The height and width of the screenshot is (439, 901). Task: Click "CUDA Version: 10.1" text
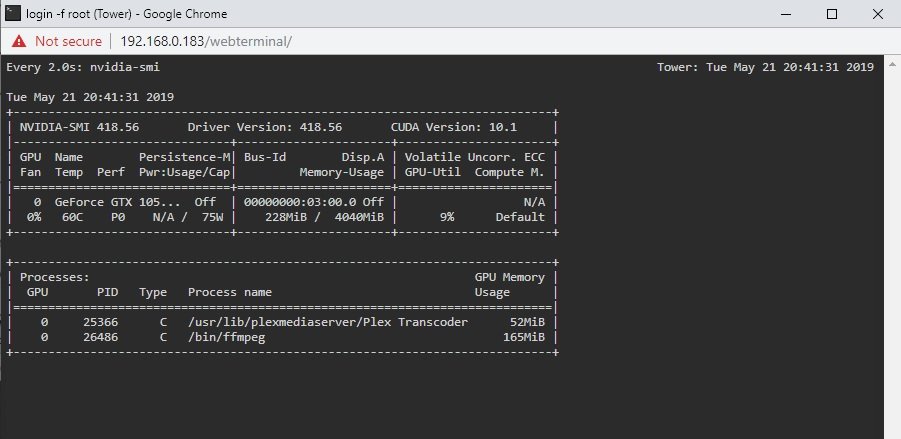pyautogui.click(x=454, y=127)
